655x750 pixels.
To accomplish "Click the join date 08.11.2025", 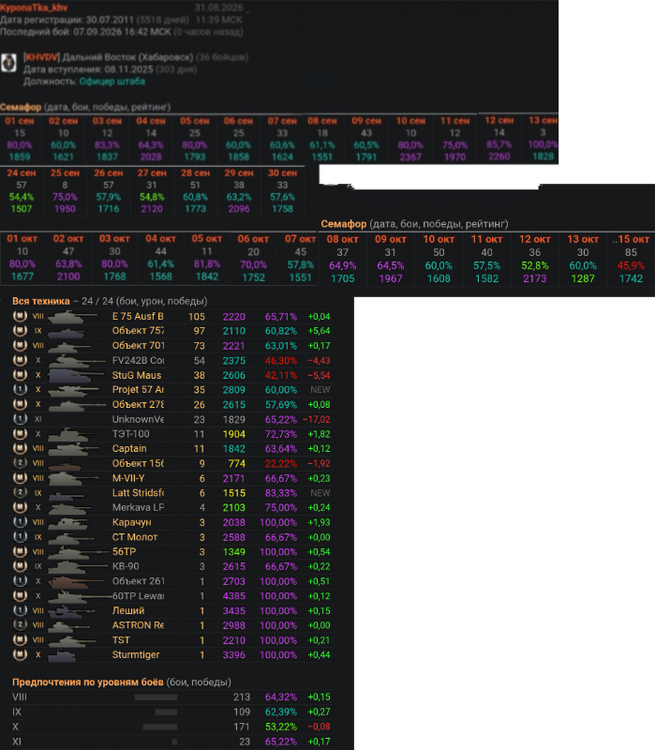I will tap(129, 69).
